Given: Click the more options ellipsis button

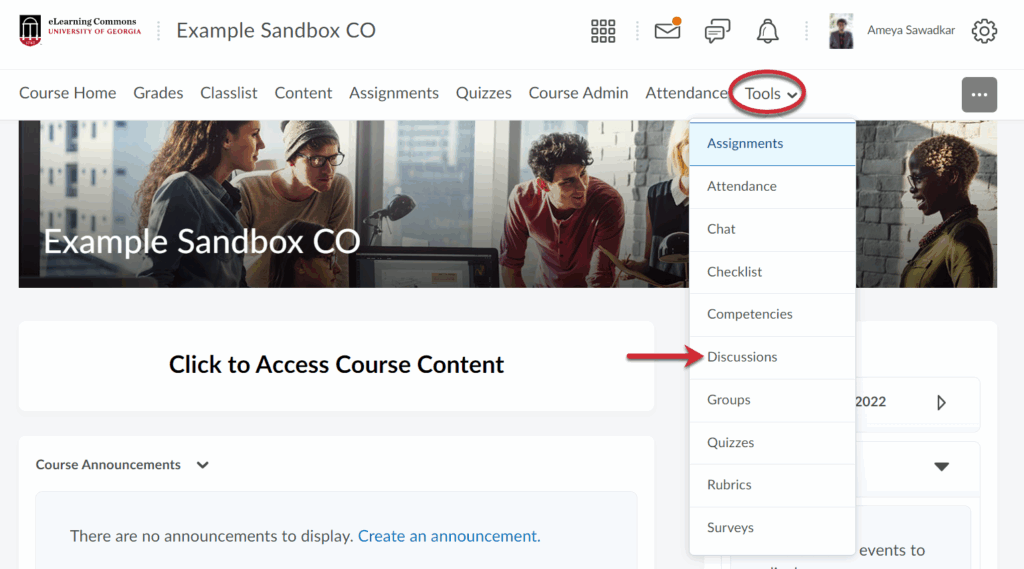Looking at the screenshot, I should 979,94.
